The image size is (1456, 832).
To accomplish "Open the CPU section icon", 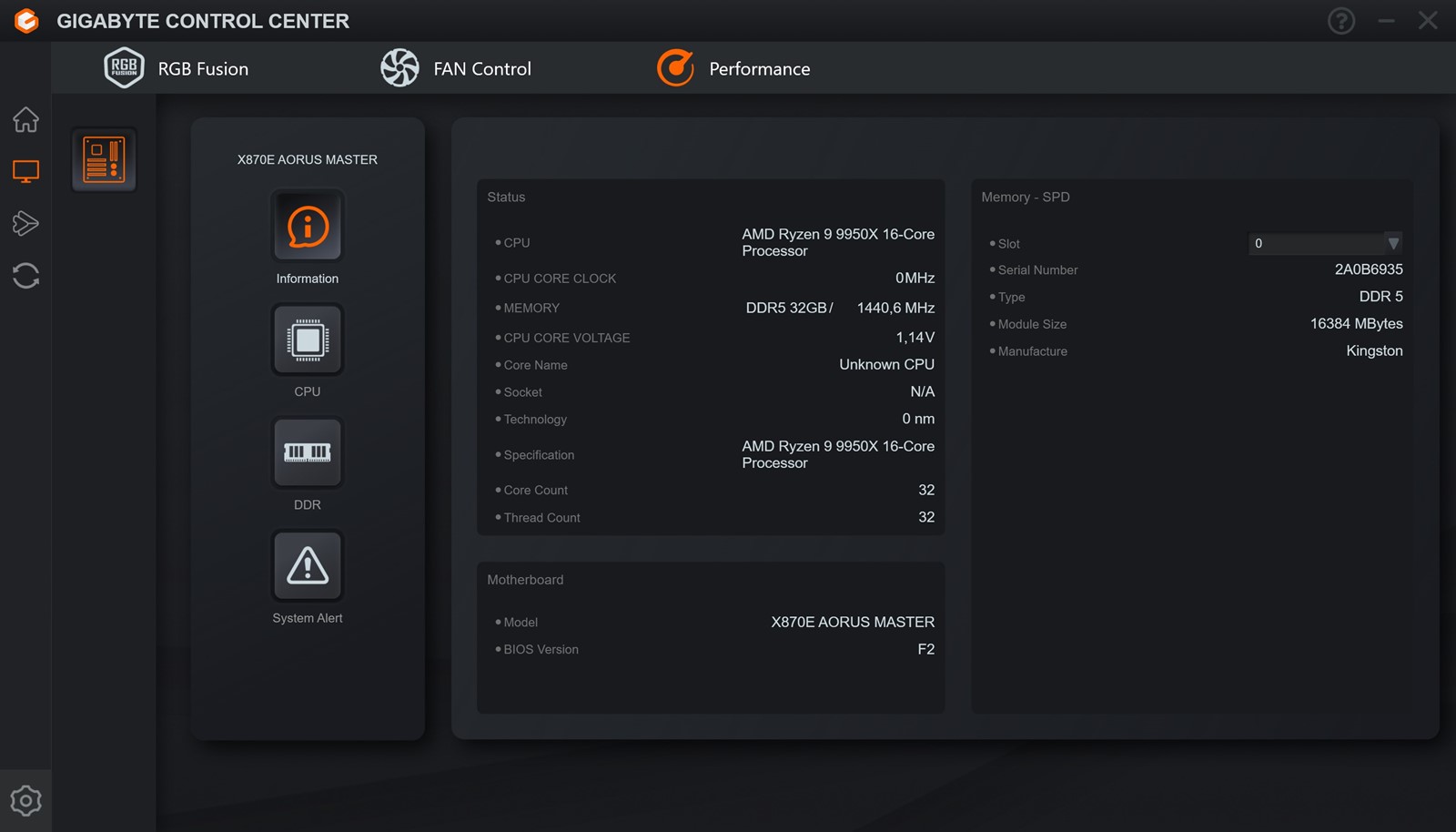I will tap(308, 340).
